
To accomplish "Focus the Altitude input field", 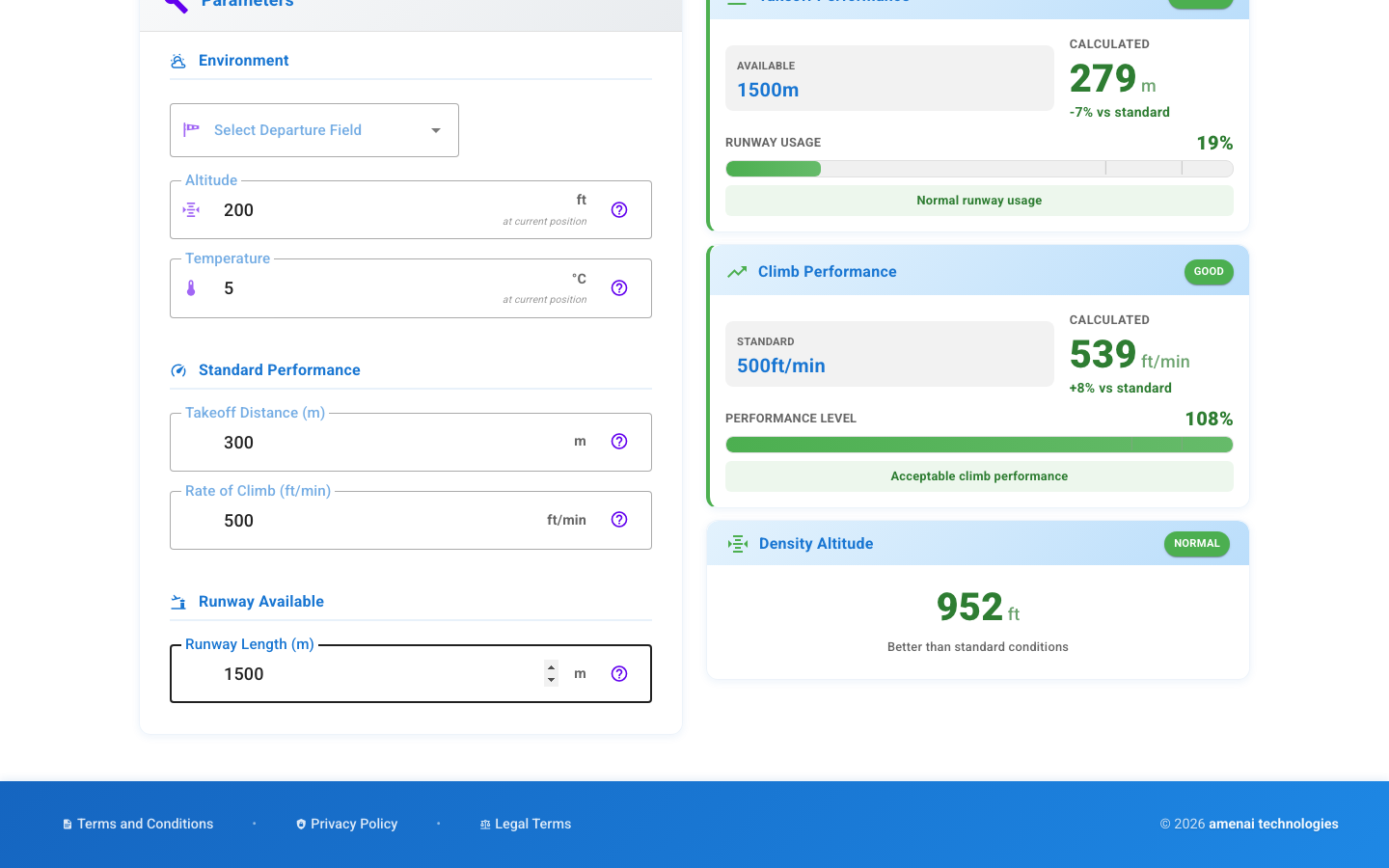I will coord(357,210).
